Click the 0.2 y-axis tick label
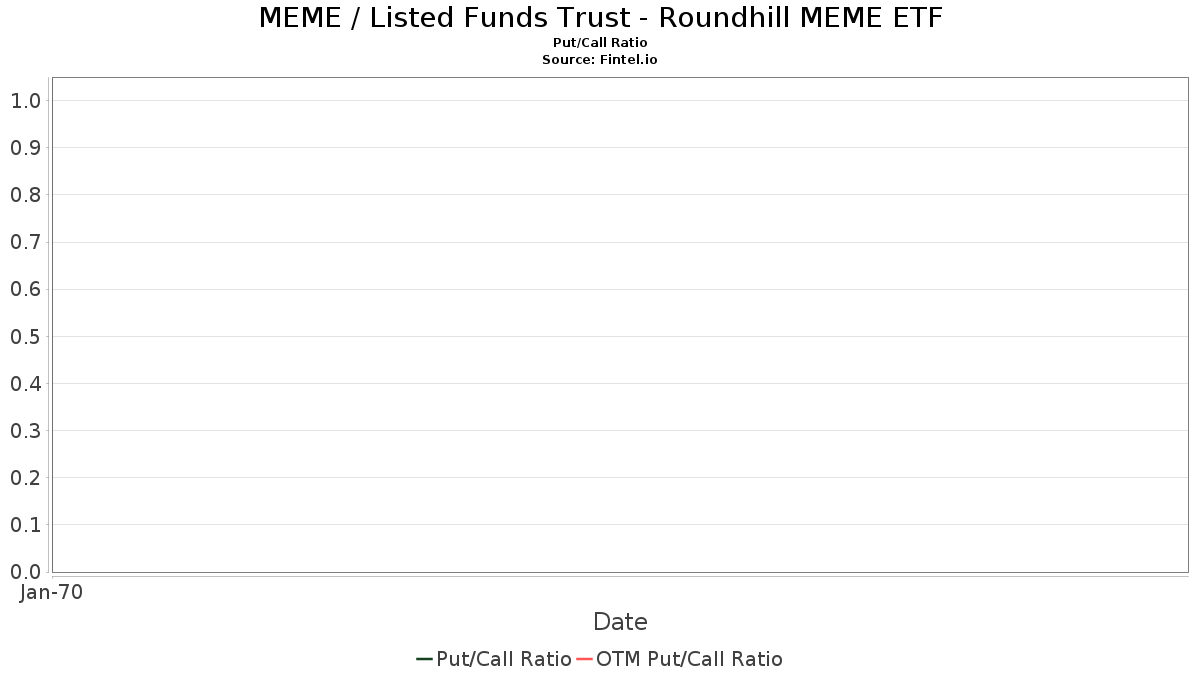Image resolution: width=1200 pixels, height=675 pixels. [25, 477]
